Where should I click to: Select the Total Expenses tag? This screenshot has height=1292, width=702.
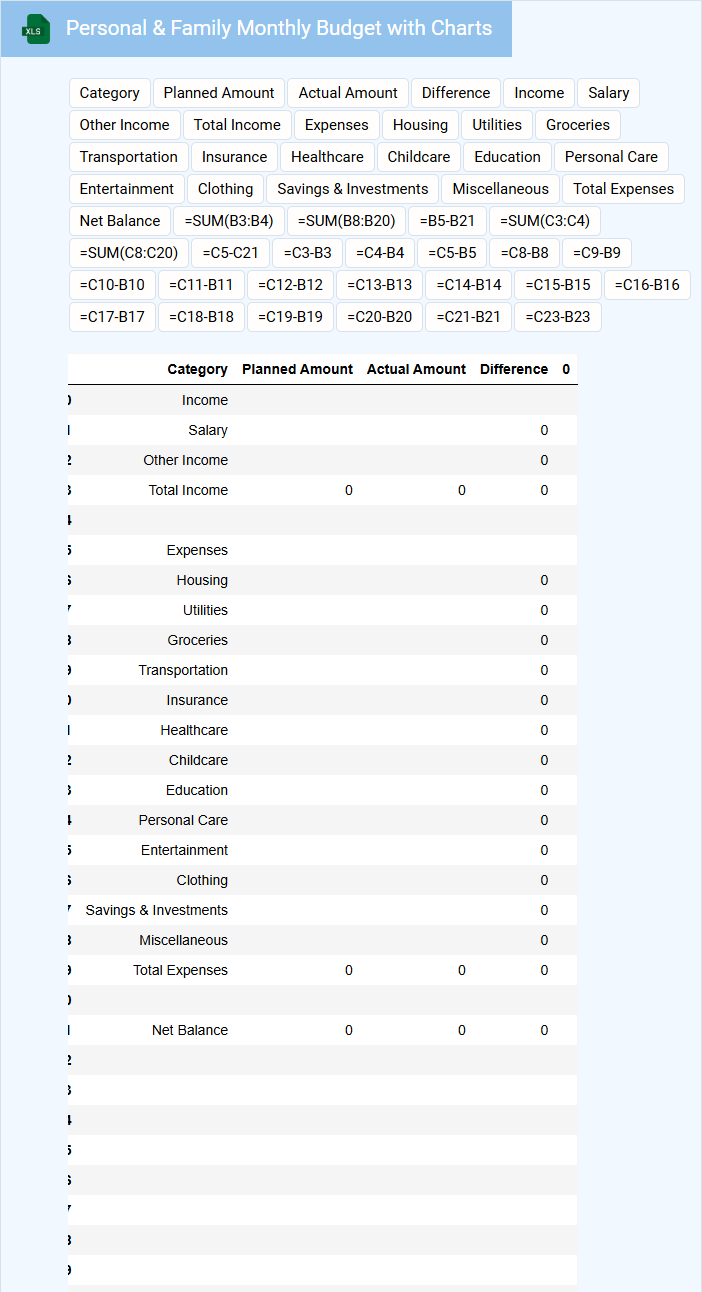click(x=623, y=189)
